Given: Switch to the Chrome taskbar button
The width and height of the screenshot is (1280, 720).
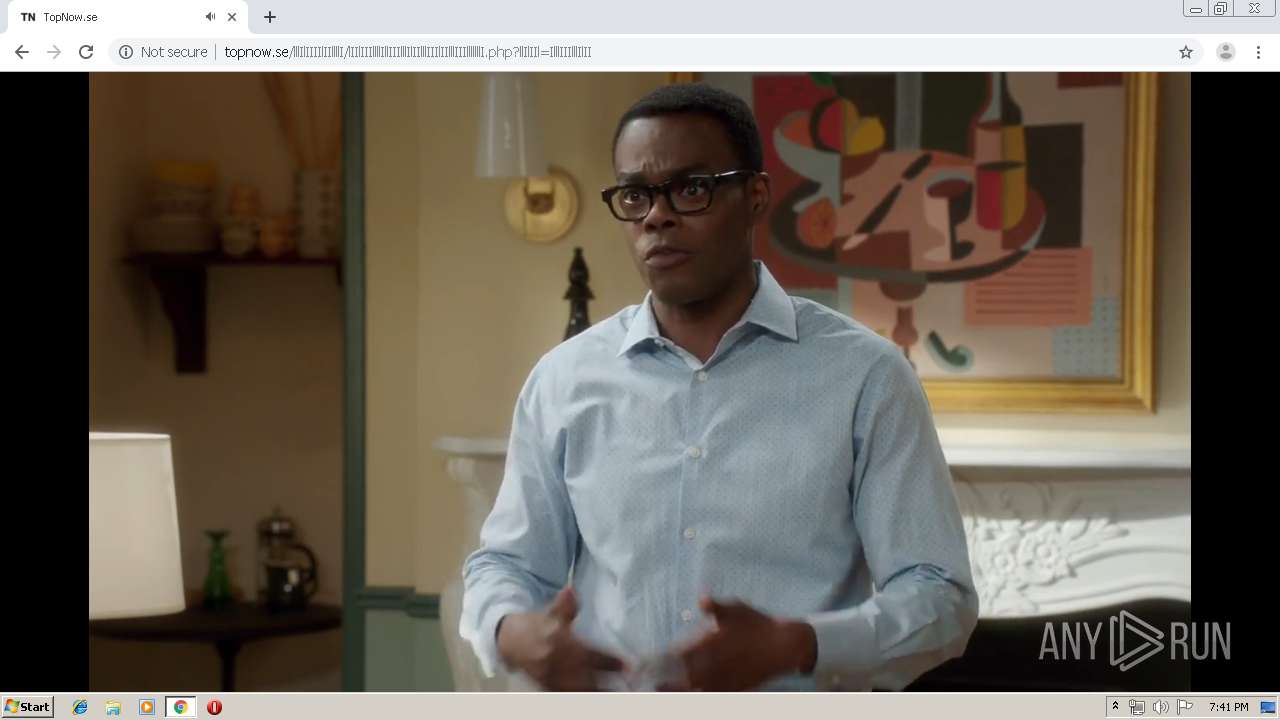Looking at the screenshot, I should coord(180,707).
